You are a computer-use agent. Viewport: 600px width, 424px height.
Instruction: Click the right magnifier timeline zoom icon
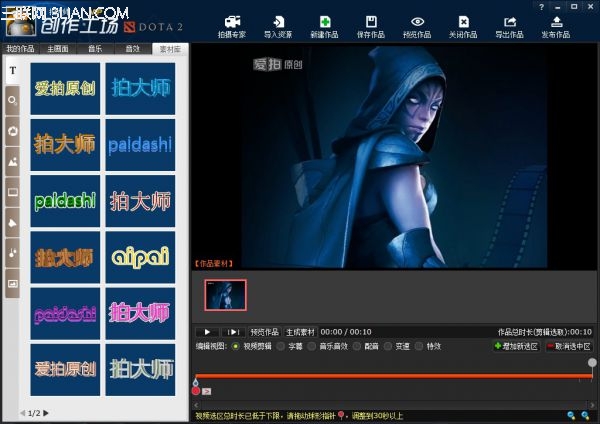tap(585, 415)
